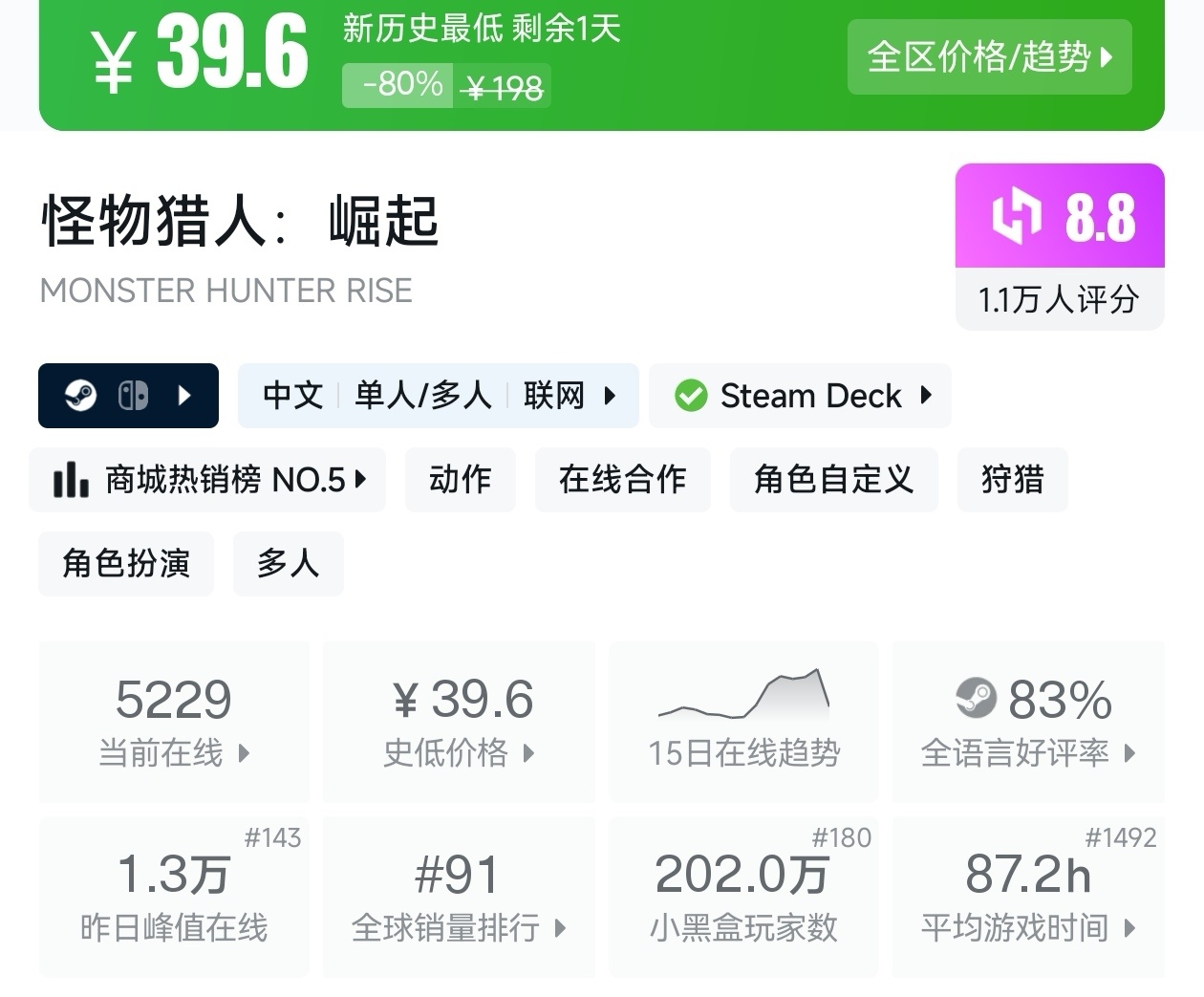Click the Xiaoheihe logo in rating badge
Viewport: 1204px width, 997px height.
click(1015, 215)
